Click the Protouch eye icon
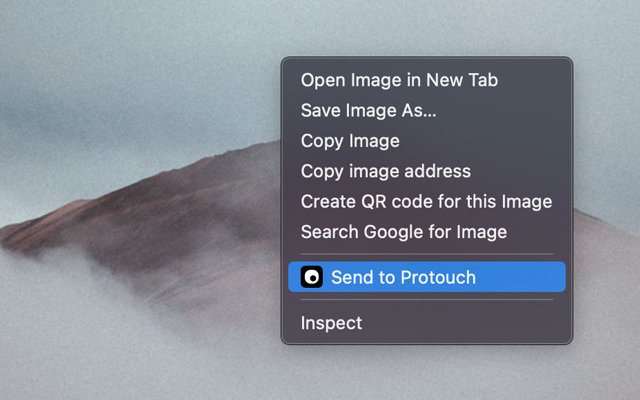Viewport: 640px width, 400px height. click(x=312, y=277)
